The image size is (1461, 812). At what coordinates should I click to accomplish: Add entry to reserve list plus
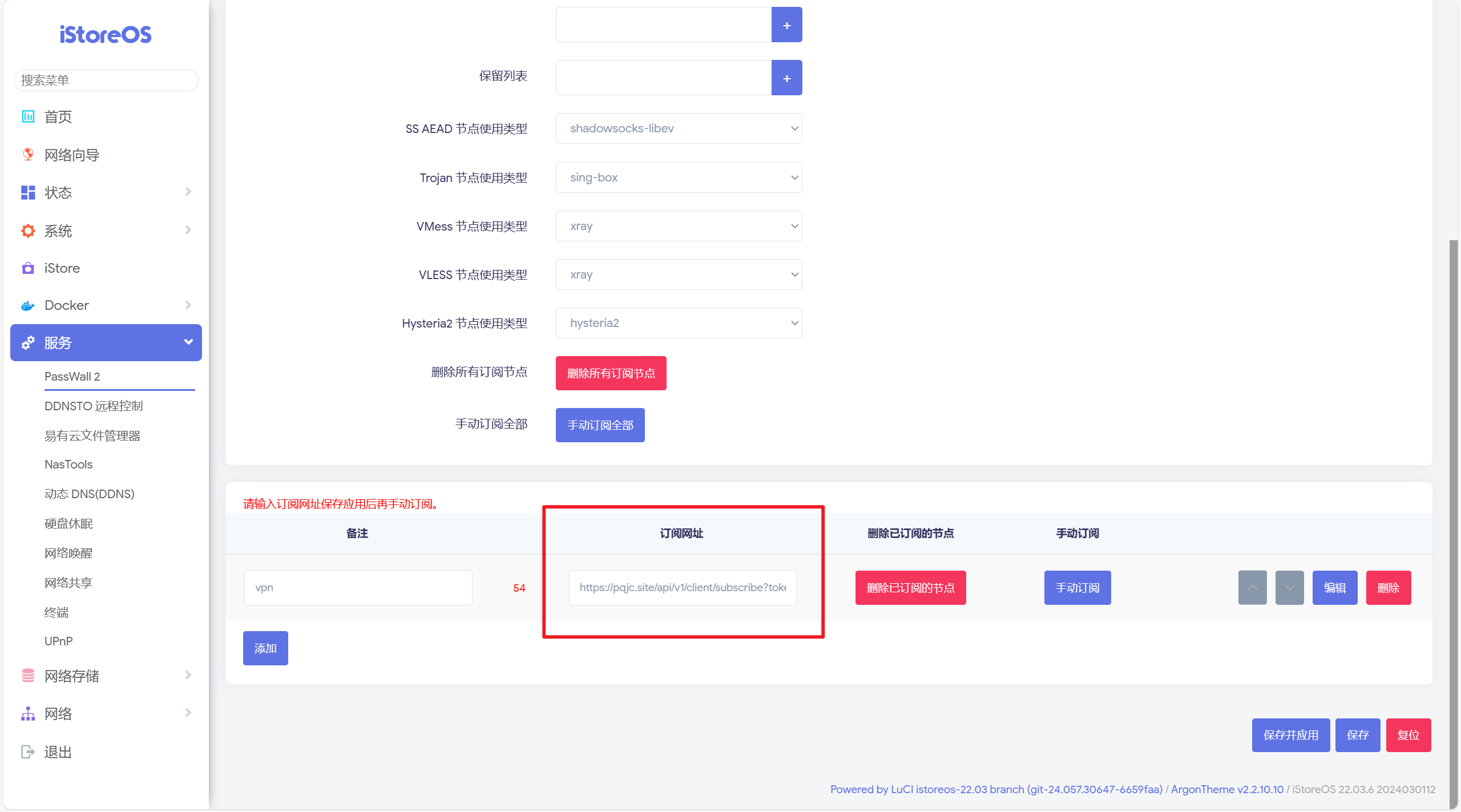point(786,78)
